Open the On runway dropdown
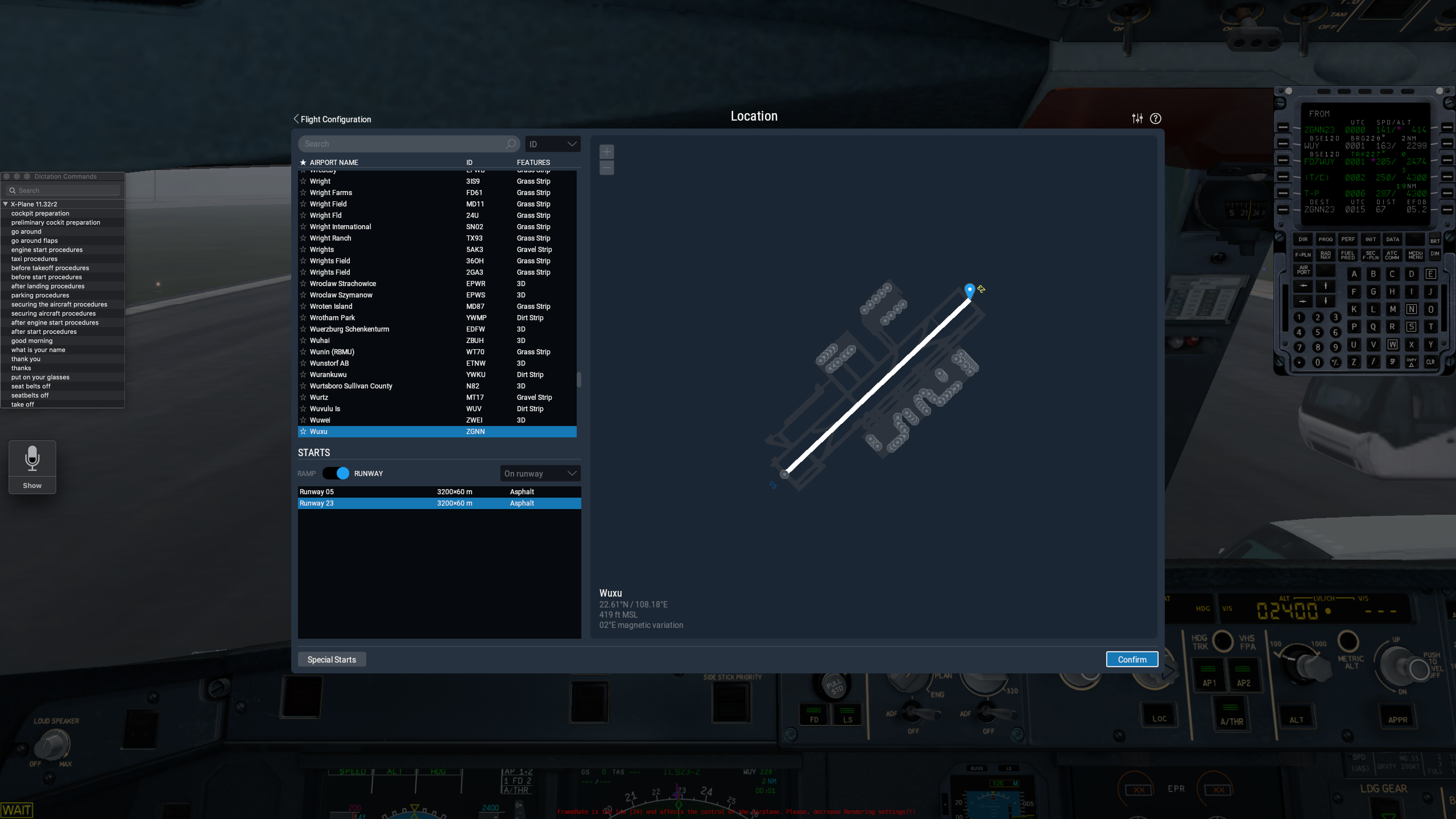The image size is (1456, 819). [x=540, y=473]
